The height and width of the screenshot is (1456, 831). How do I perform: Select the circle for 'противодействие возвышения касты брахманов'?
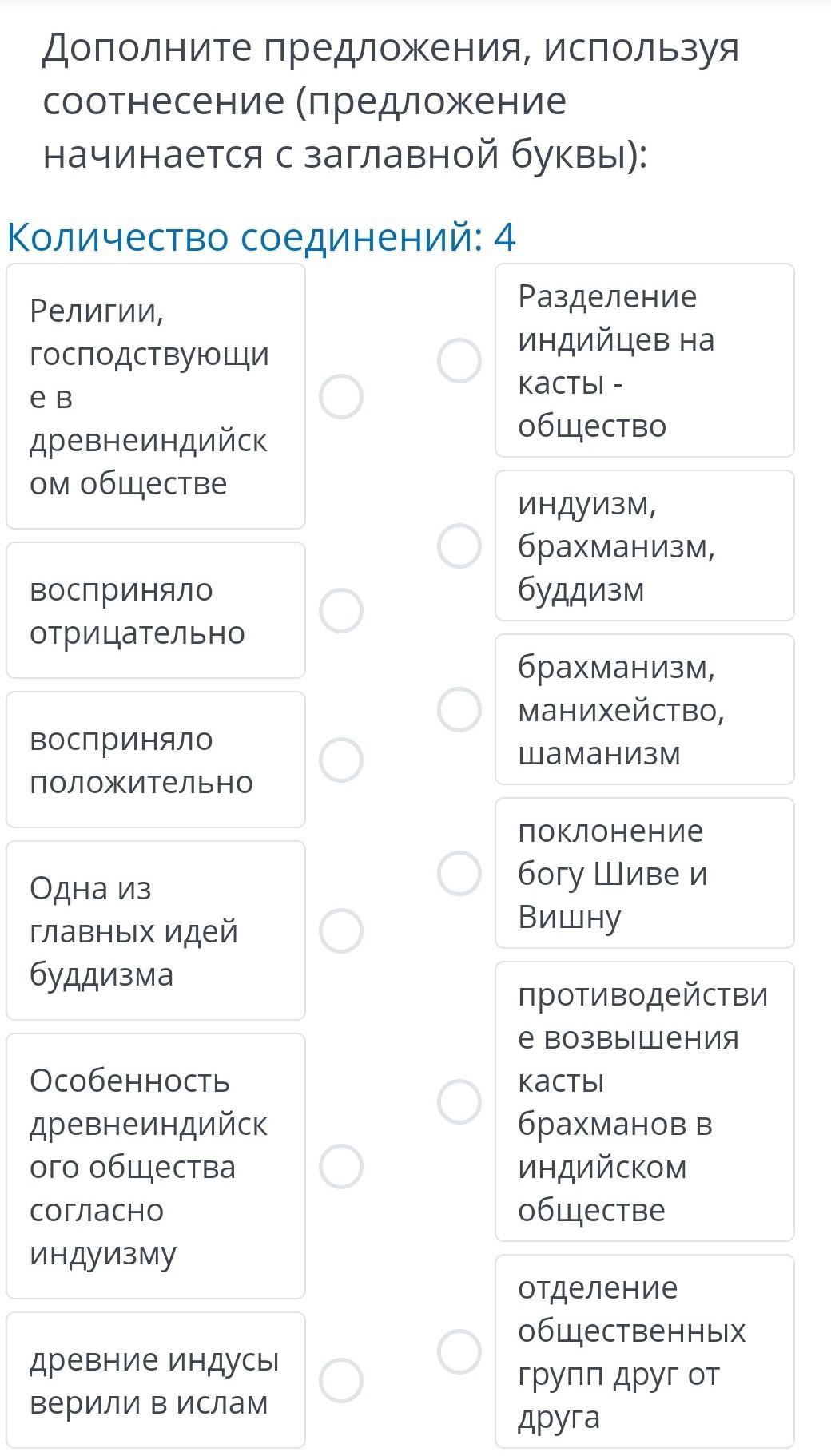coord(459,1101)
